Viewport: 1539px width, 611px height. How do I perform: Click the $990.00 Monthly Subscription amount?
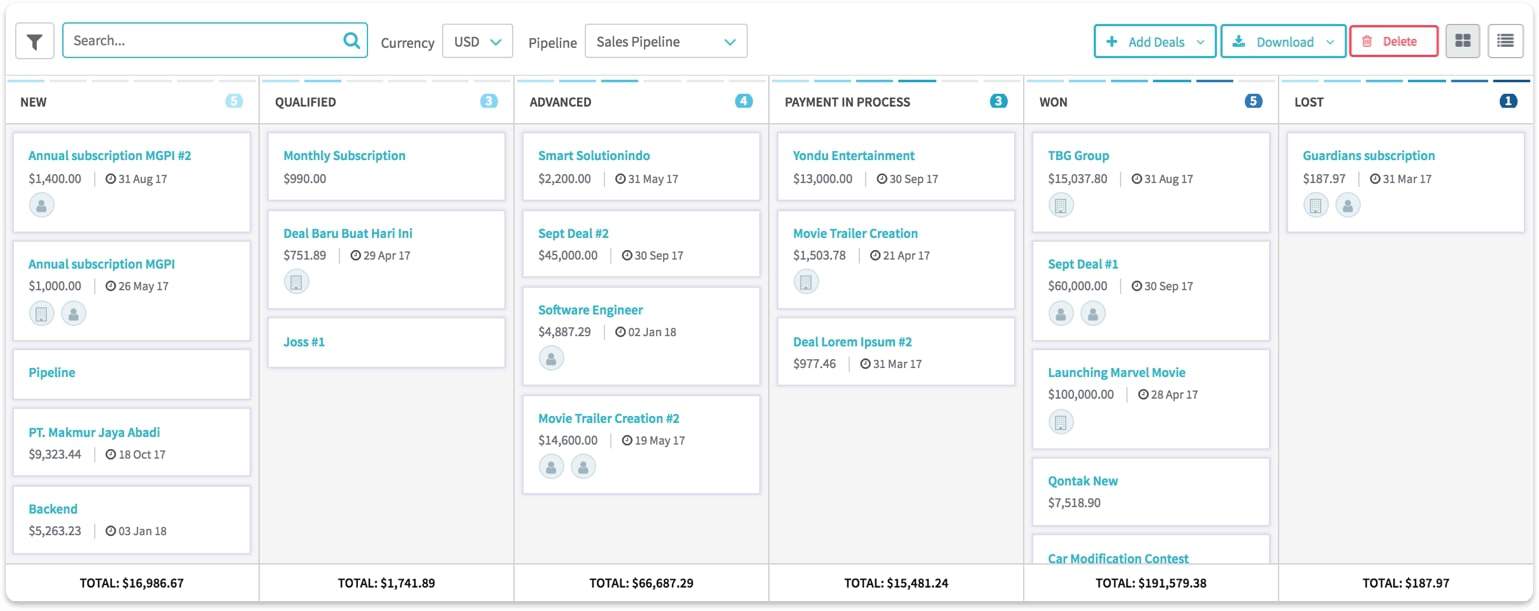pos(305,179)
